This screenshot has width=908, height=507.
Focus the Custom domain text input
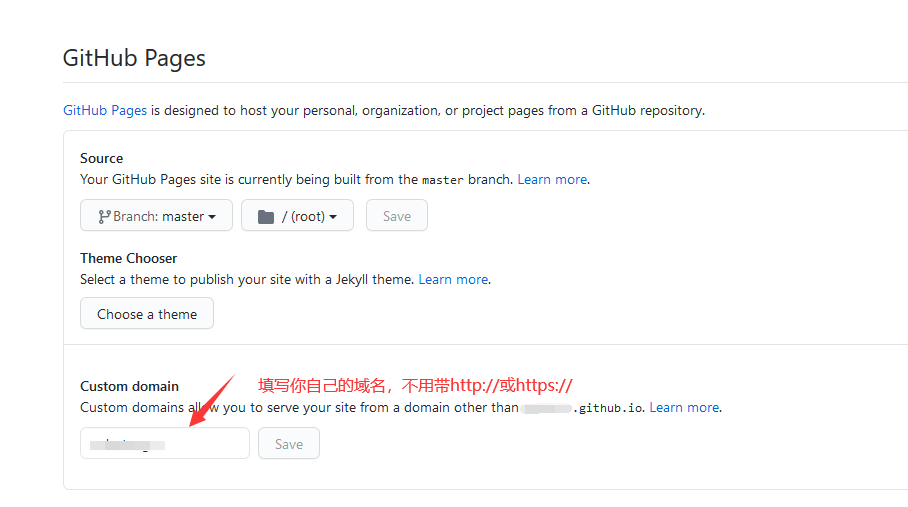coord(165,444)
